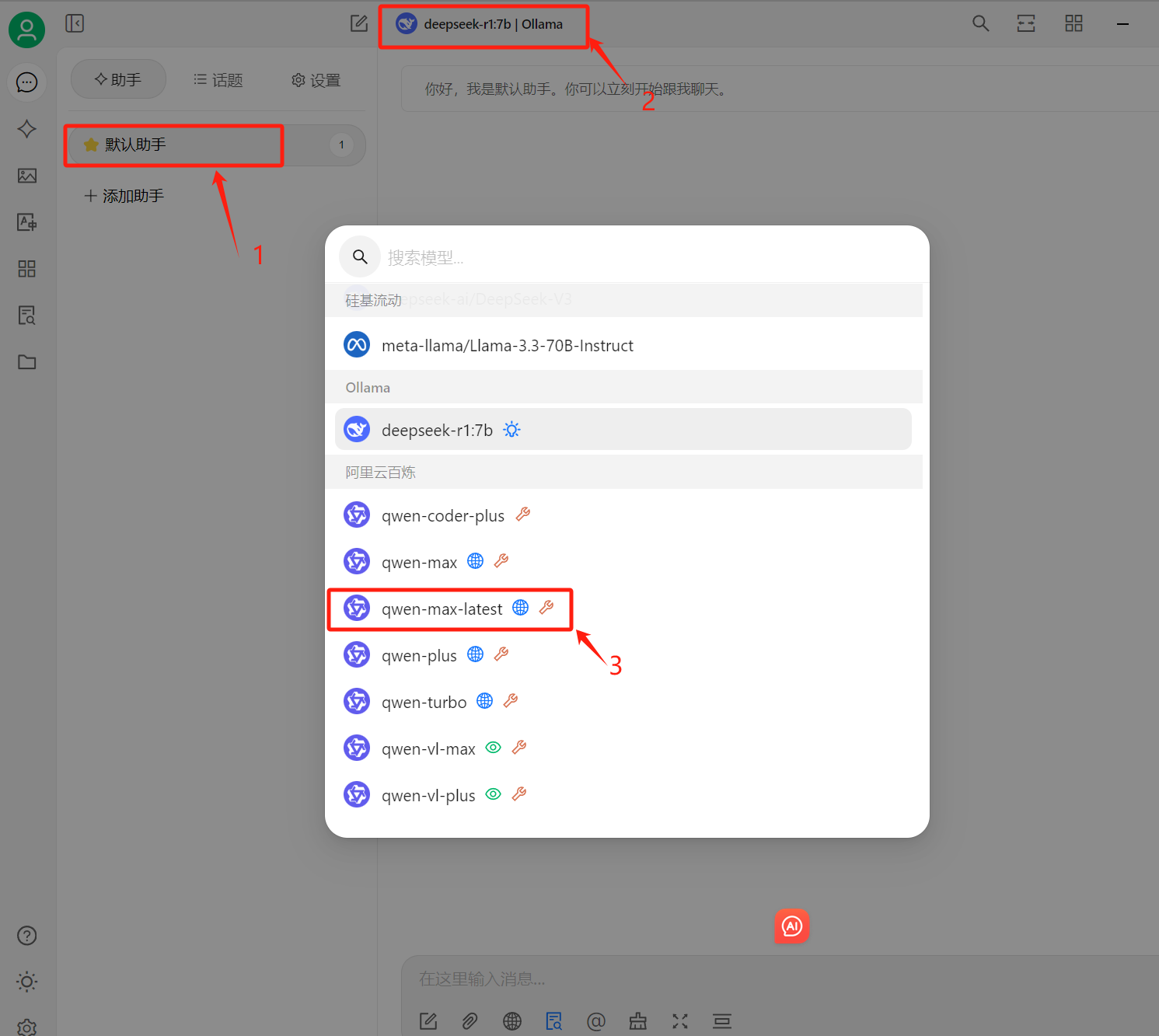Select qwen-coder-plus model
The width and height of the screenshot is (1159, 1036).
[x=623, y=515]
